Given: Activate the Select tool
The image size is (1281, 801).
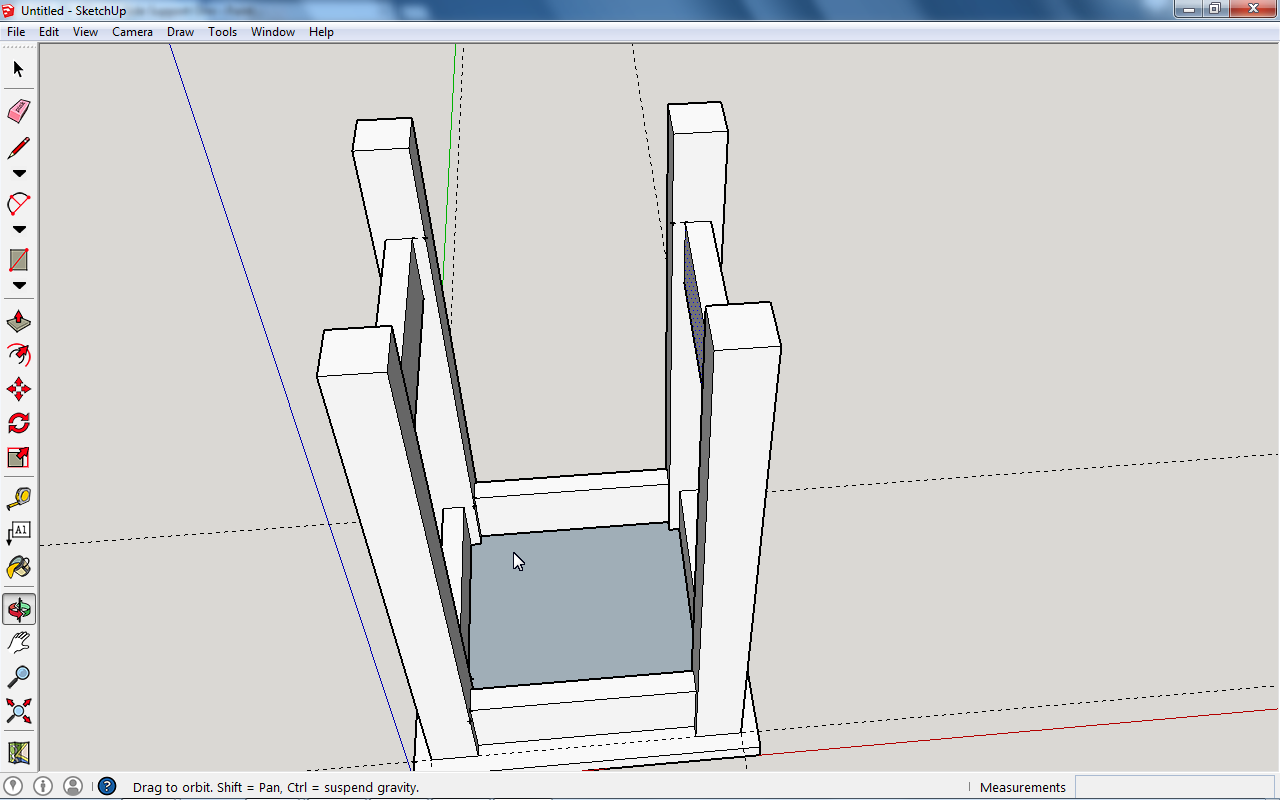Looking at the screenshot, I should coord(18,69).
